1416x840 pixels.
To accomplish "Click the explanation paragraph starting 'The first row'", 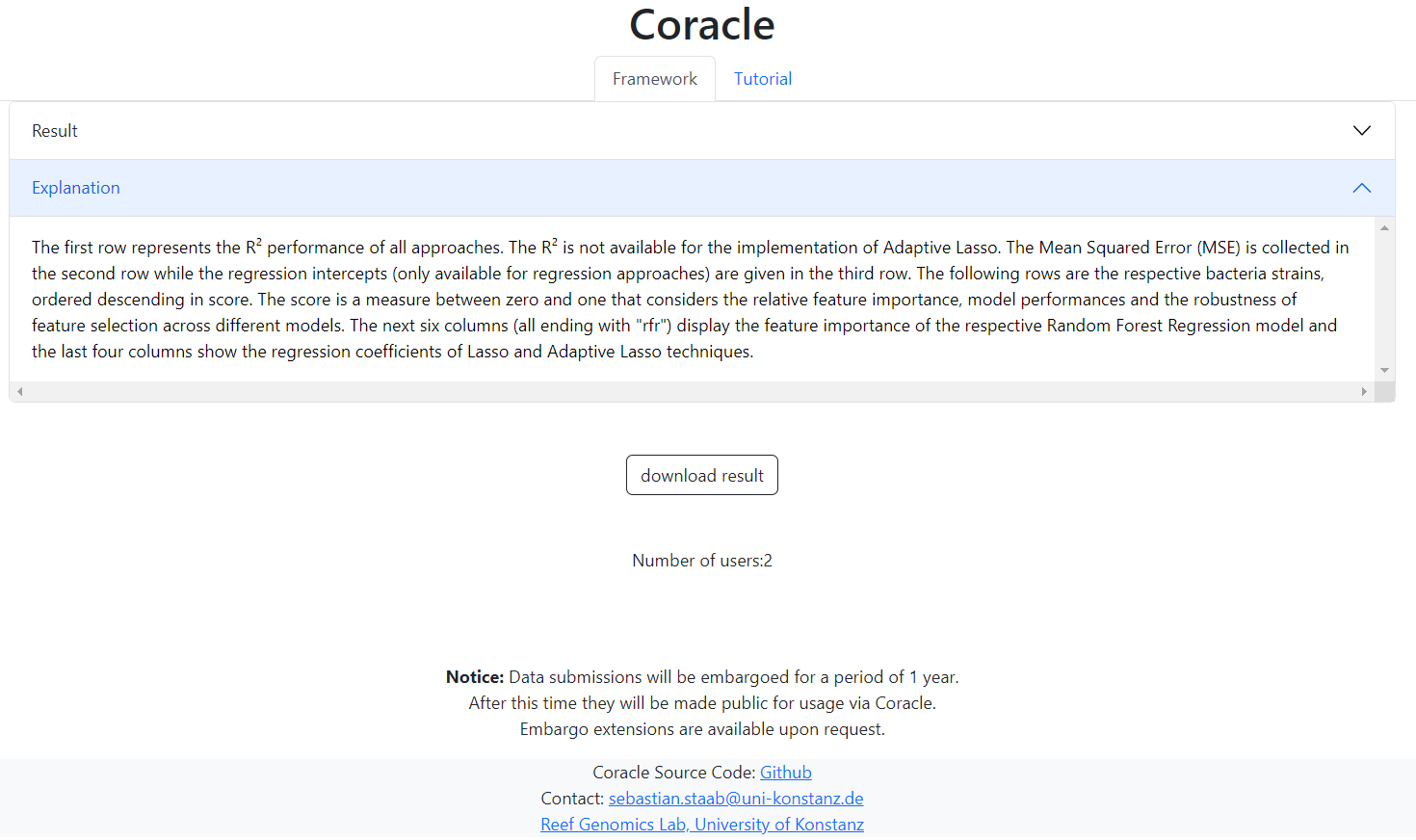I will 691,300.
